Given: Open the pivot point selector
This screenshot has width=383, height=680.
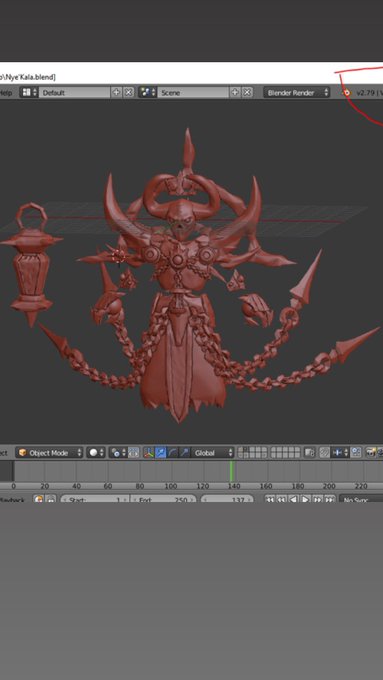Looking at the screenshot, I should coord(118,453).
